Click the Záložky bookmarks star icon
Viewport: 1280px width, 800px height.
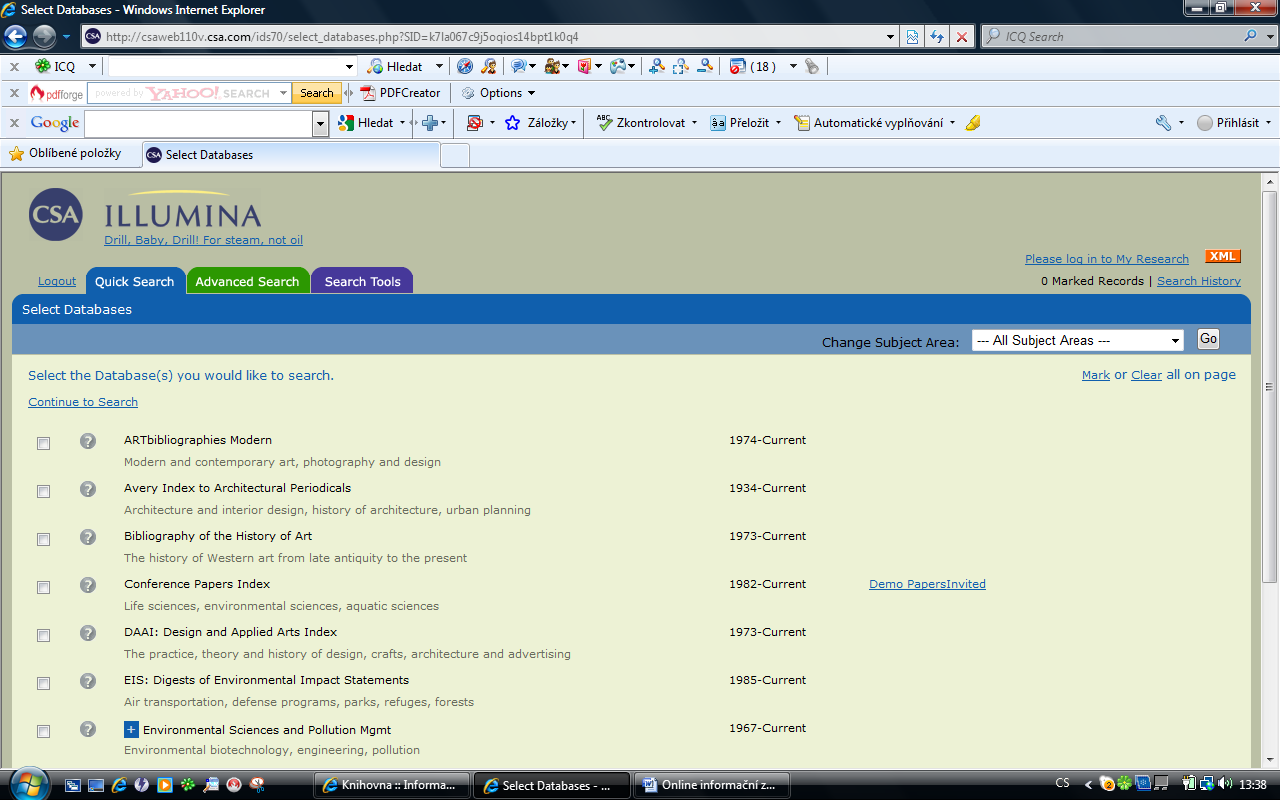pos(513,123)
